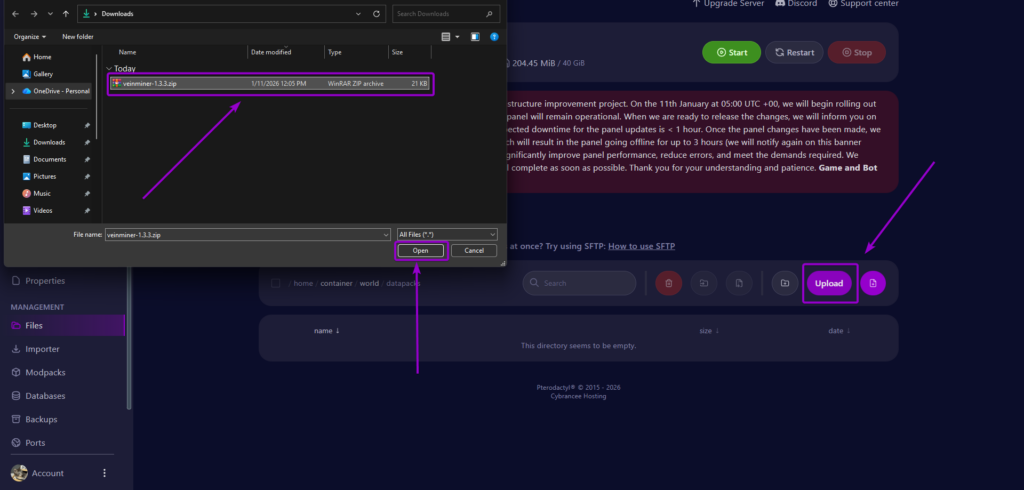Sort by Type column header
The height and width of the screenshot is (490, 1024).
(334, 52)
